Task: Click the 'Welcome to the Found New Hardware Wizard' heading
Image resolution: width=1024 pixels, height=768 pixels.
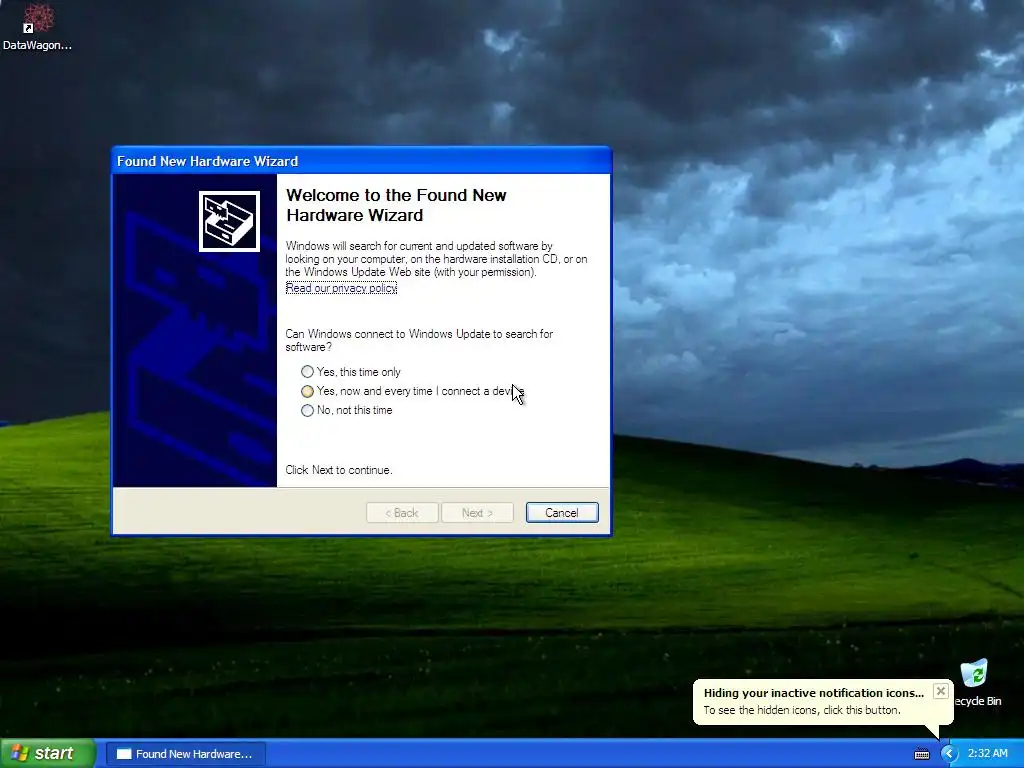Action: coord(396,205)
